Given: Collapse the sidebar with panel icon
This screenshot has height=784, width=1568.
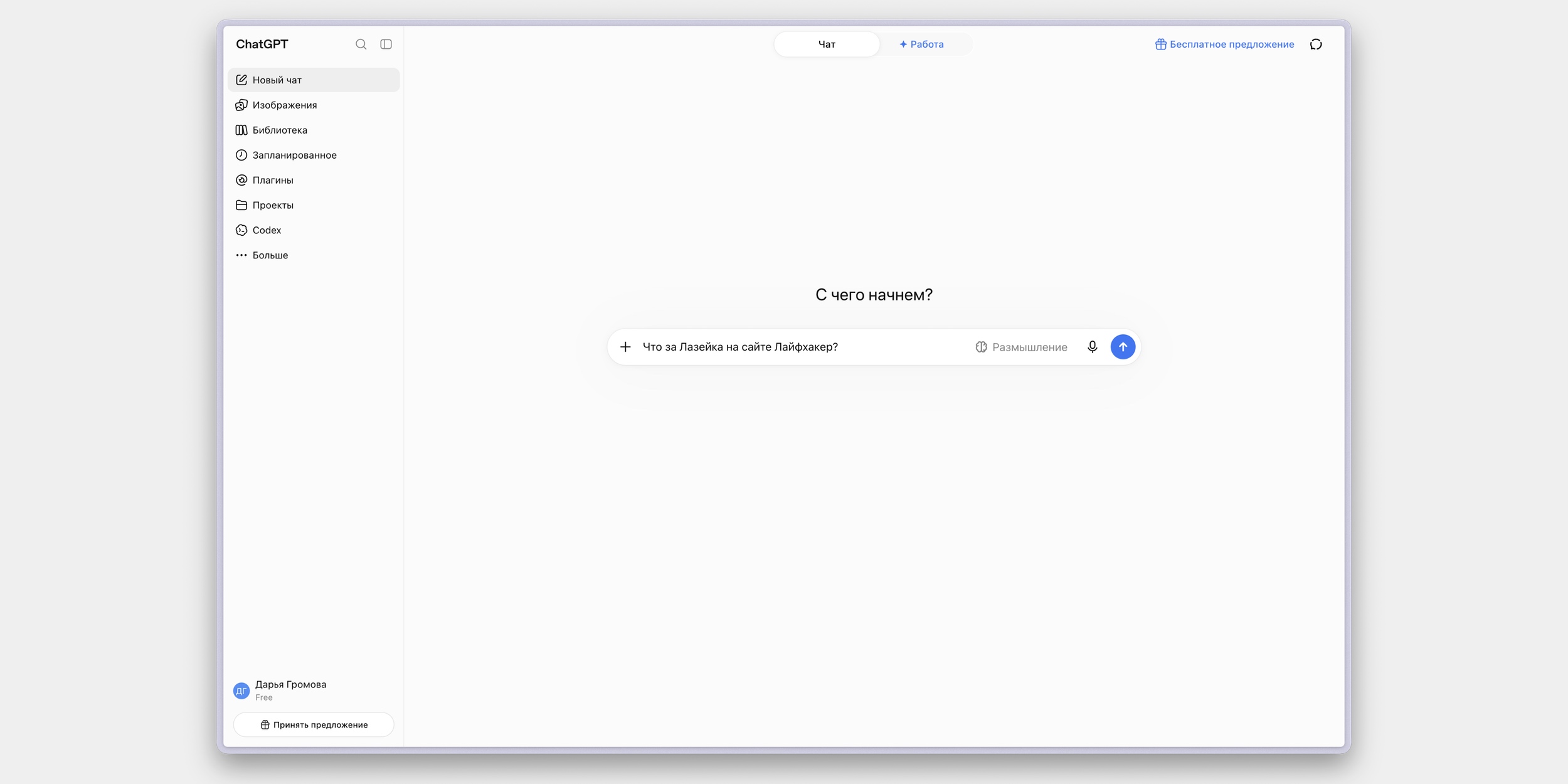Looking at the screenshot, I should 386,44.
